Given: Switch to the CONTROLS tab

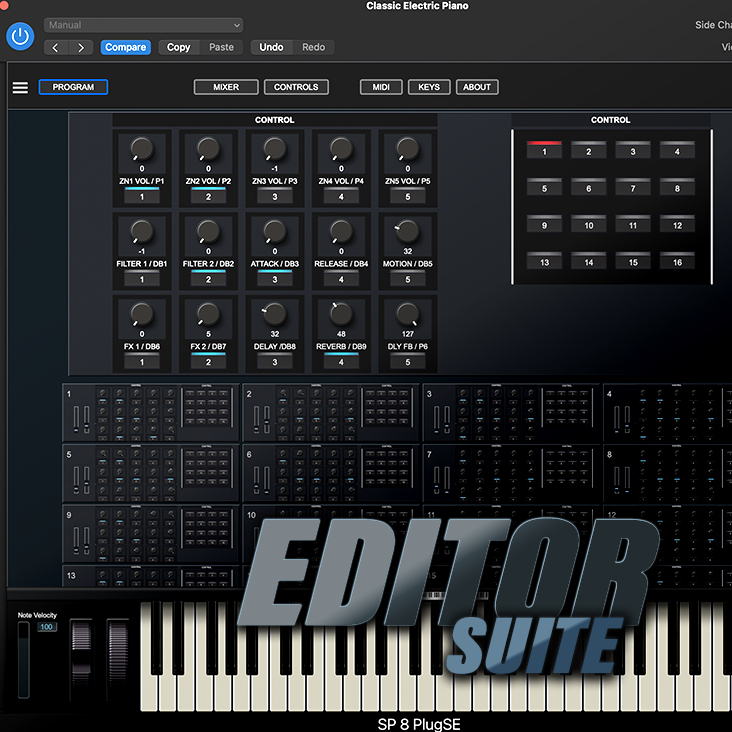Looking at the screenshot, I should [296, 87].
